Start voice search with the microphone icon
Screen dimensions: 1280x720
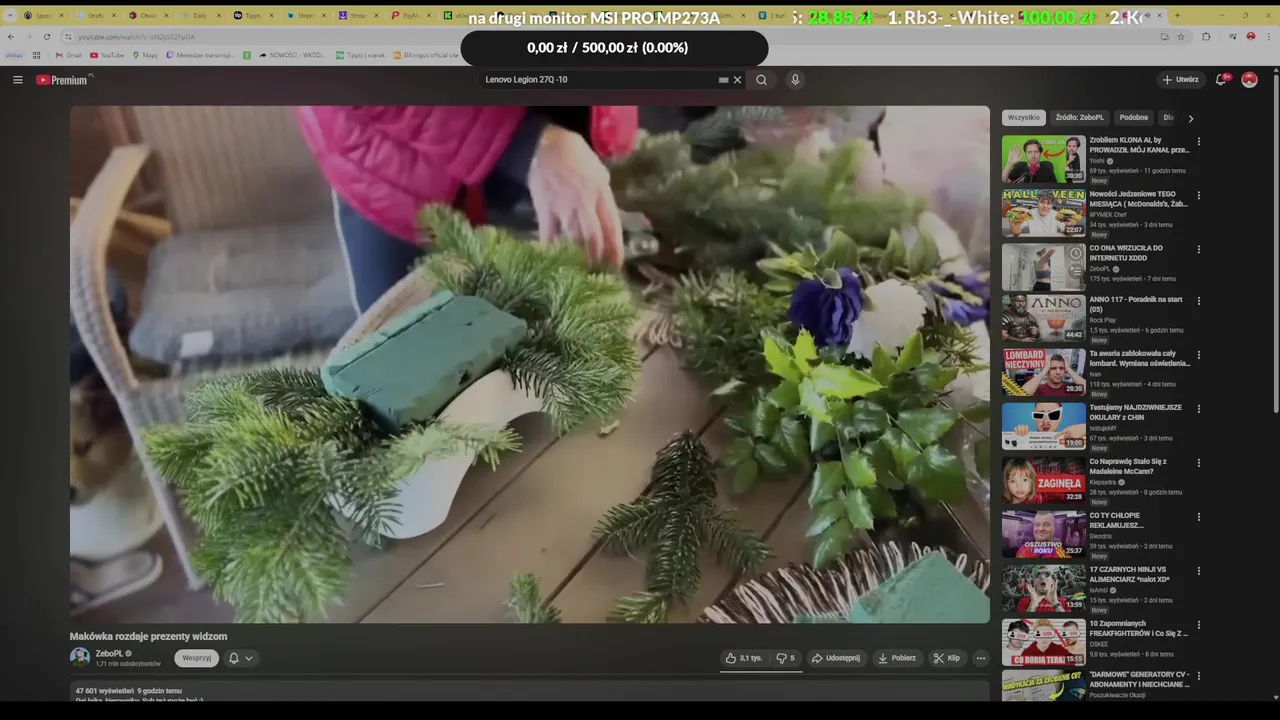coord(795,80)
